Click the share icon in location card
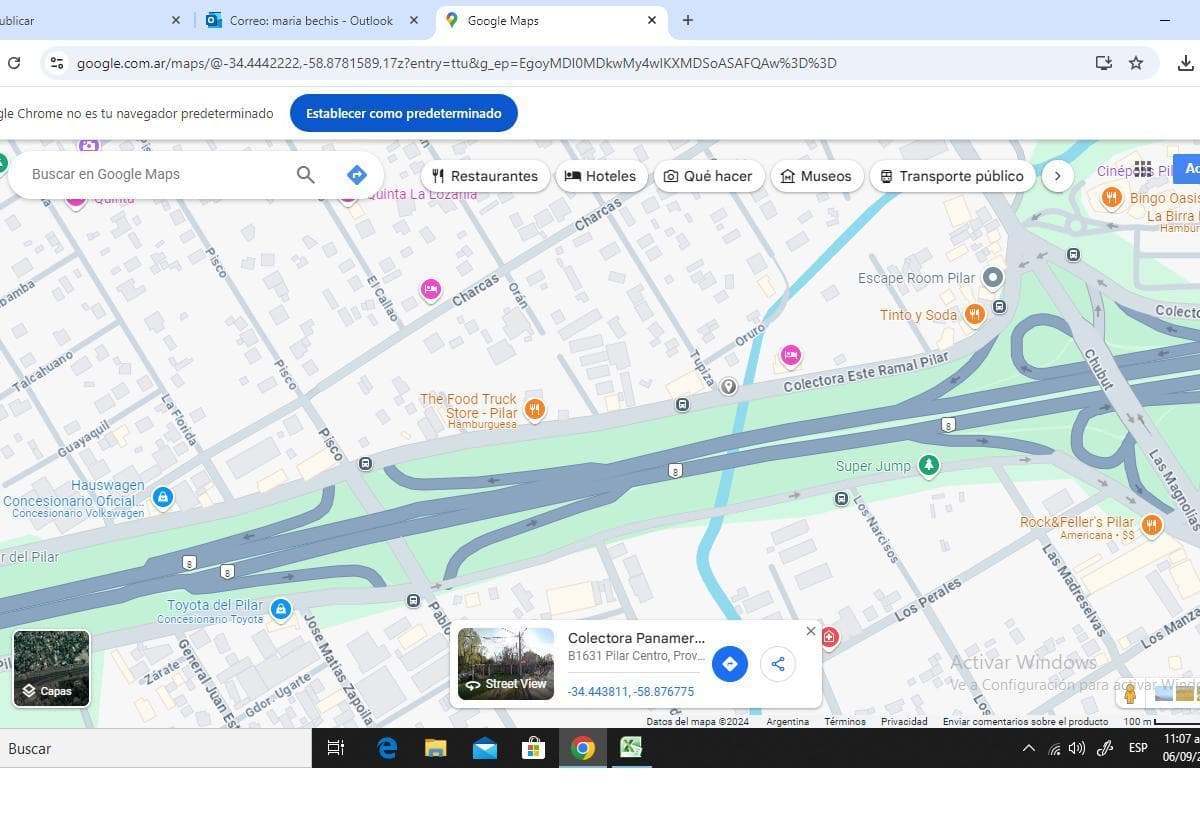Screen dimensions: 1200x837 pyautogui.click(x=777, y=664)
